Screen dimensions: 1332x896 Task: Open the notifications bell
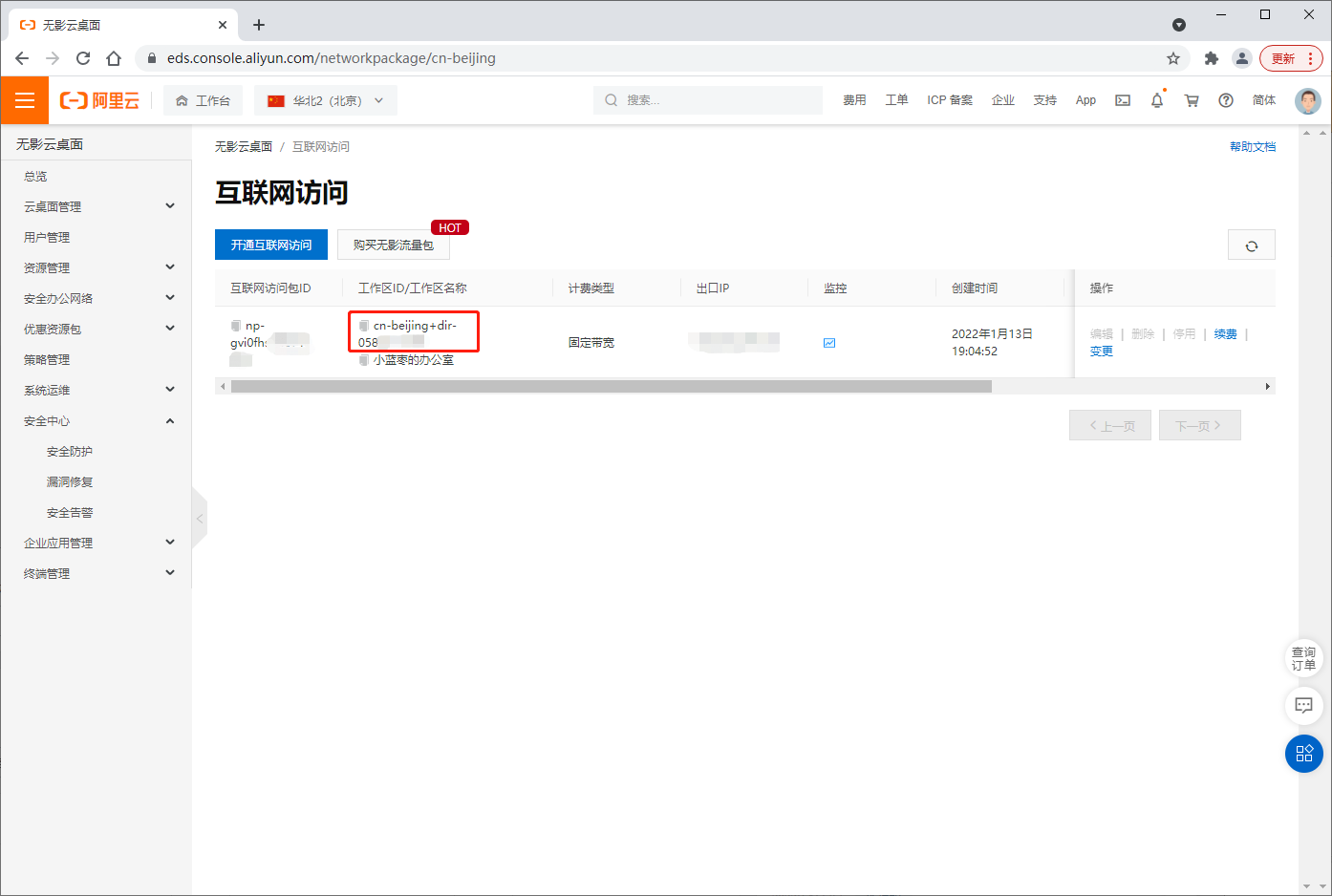click(x=1157, y=100)
